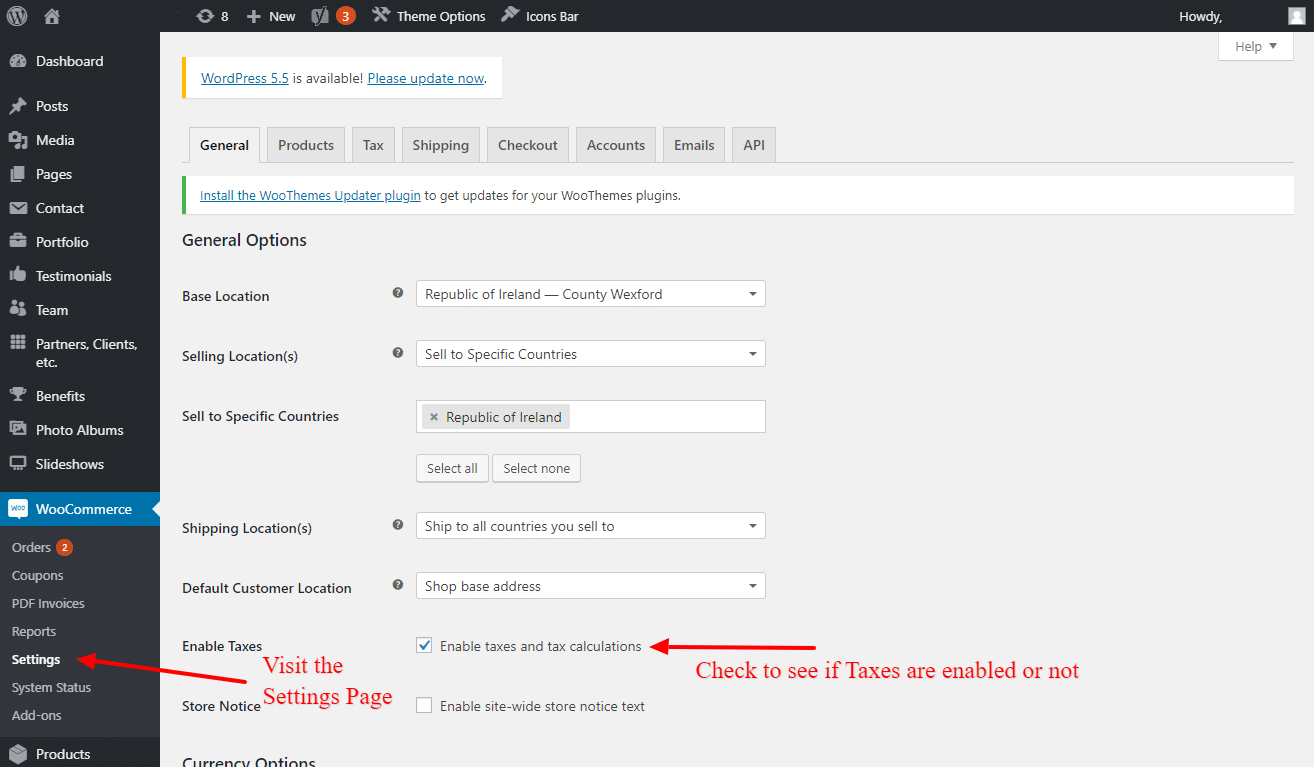Image resolution: width=1314 pixels, height=767 pixels.
Task: Switch to the Shipping settings tab
Action: [x=441, y=145]
